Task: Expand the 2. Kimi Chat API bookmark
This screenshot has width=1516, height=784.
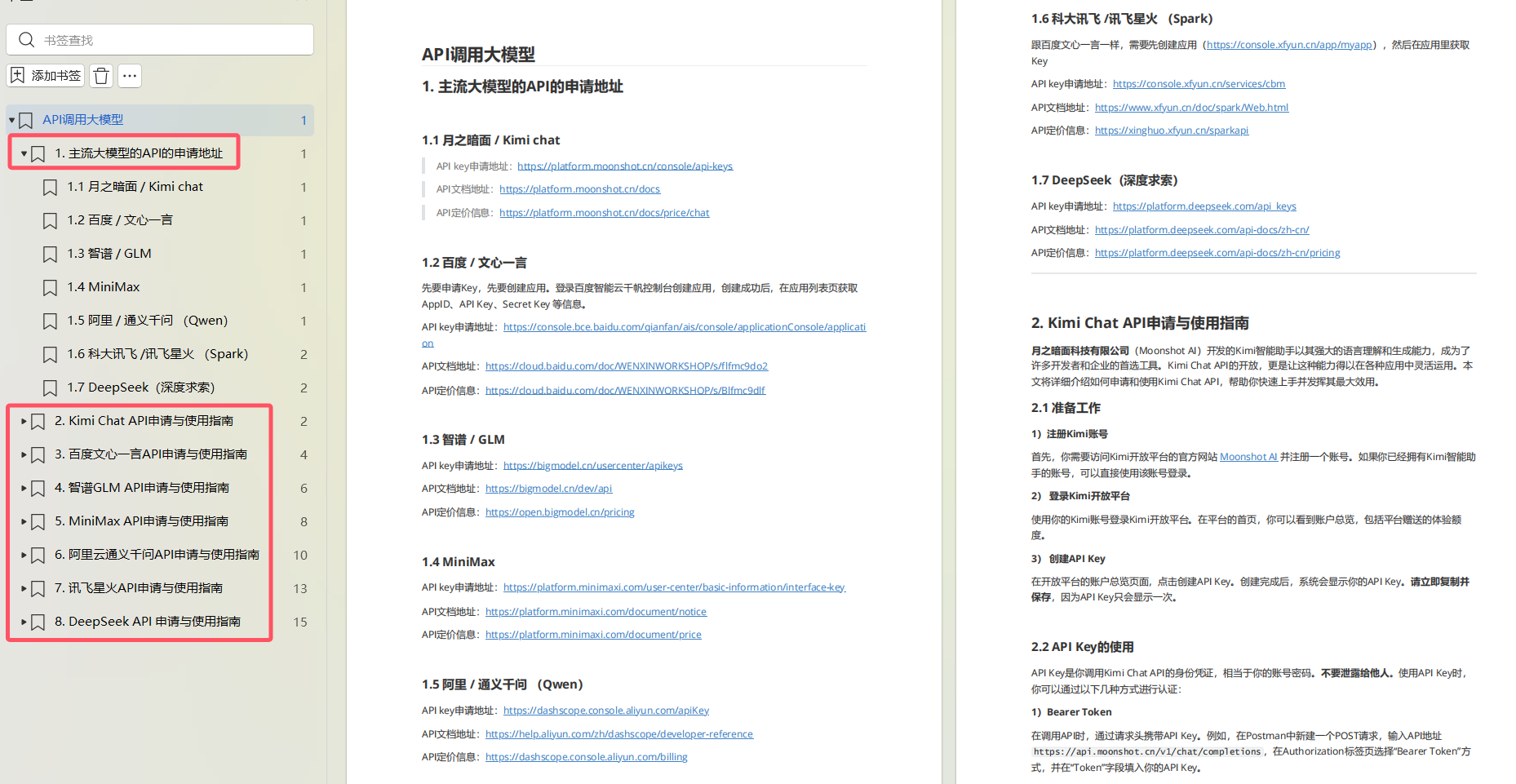Action: click(x=24, y=421)
